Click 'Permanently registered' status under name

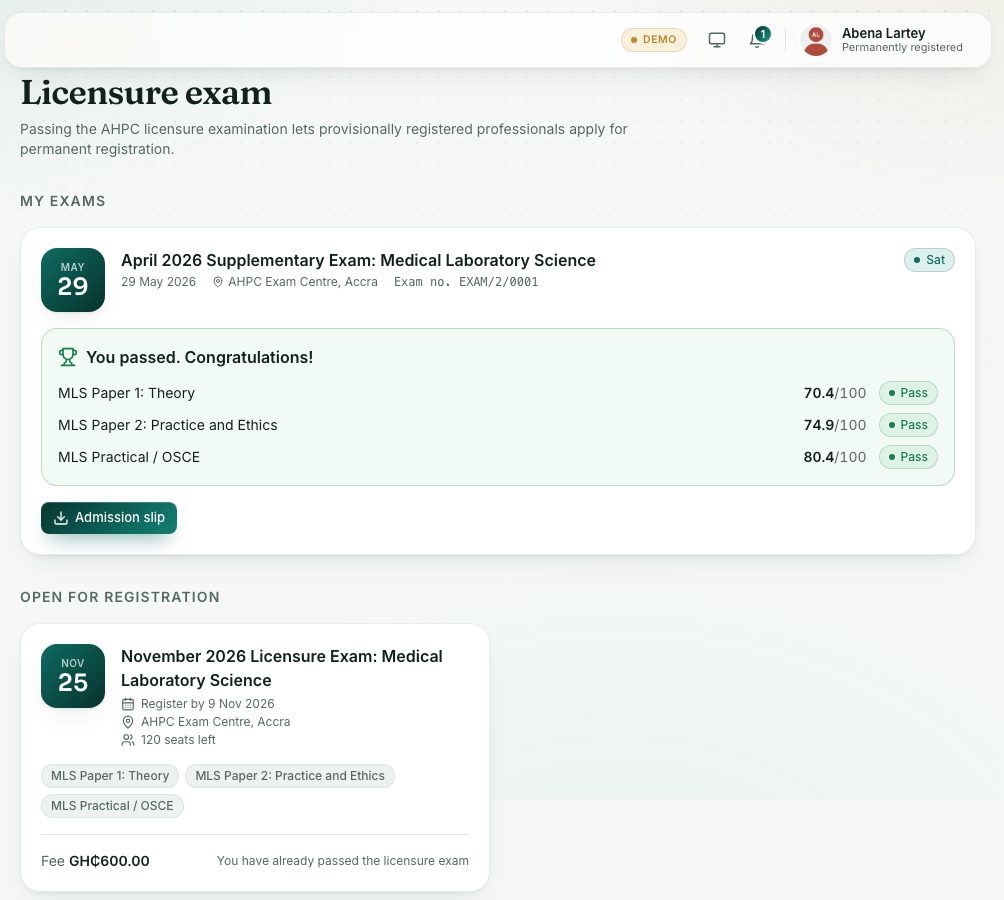902,48
